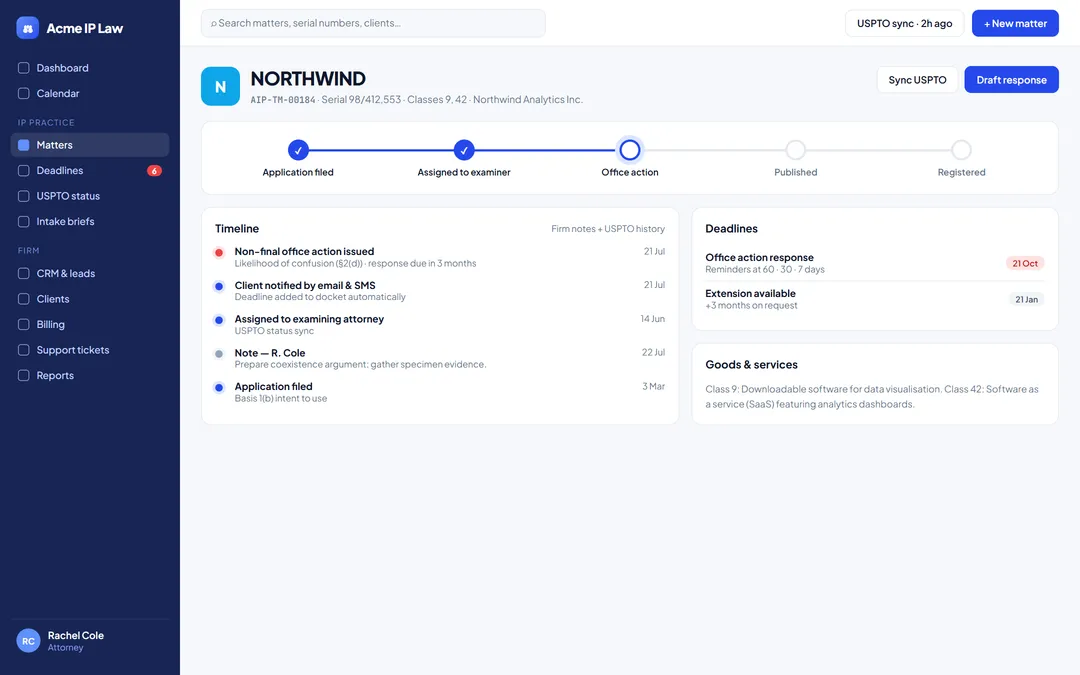Screen dimensions: 1080x675
Task: Click the Acme IP Law logo icon
Action: click(28, 28)
